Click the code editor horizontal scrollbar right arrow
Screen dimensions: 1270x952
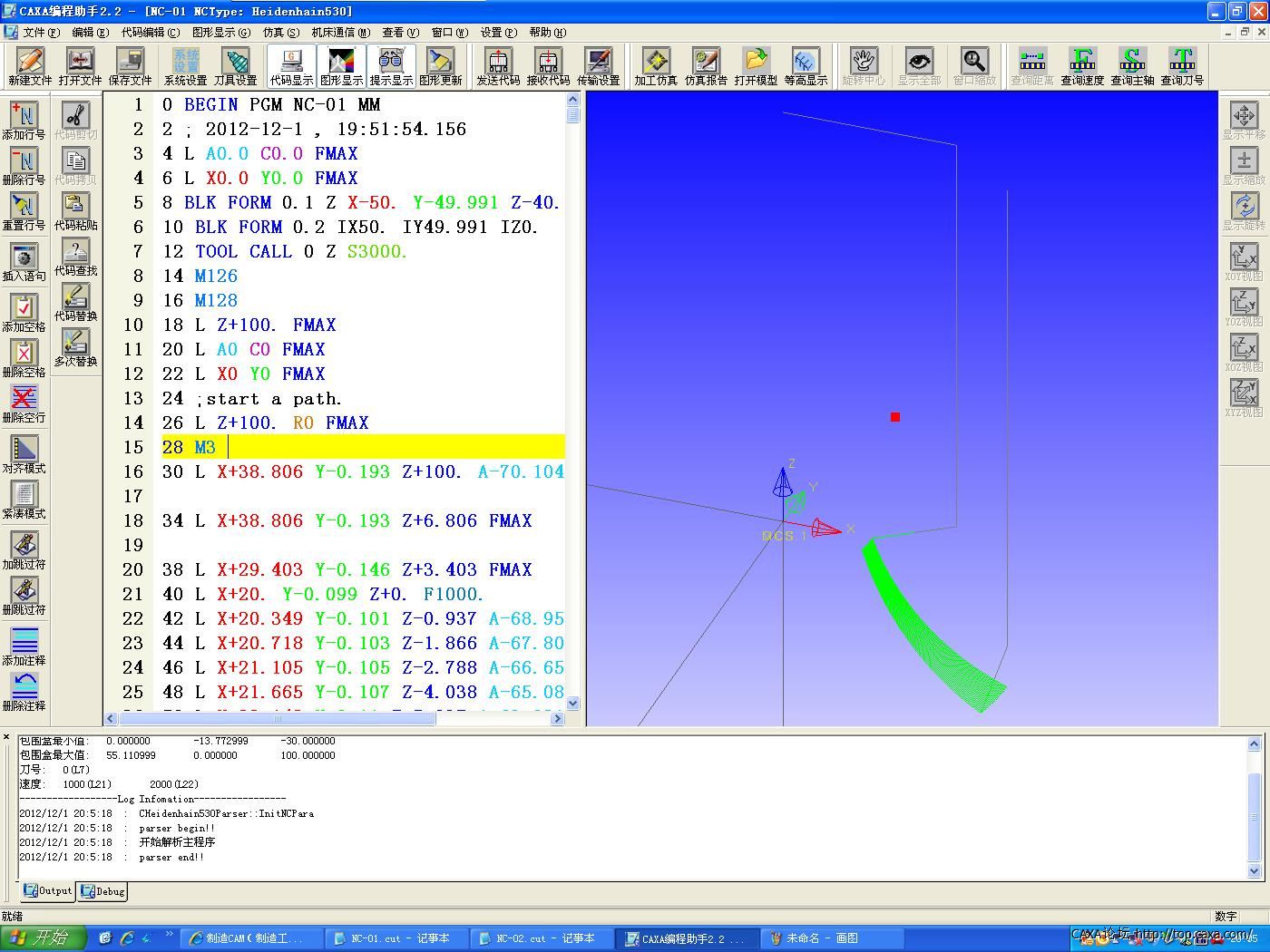[x=557, y=718]
